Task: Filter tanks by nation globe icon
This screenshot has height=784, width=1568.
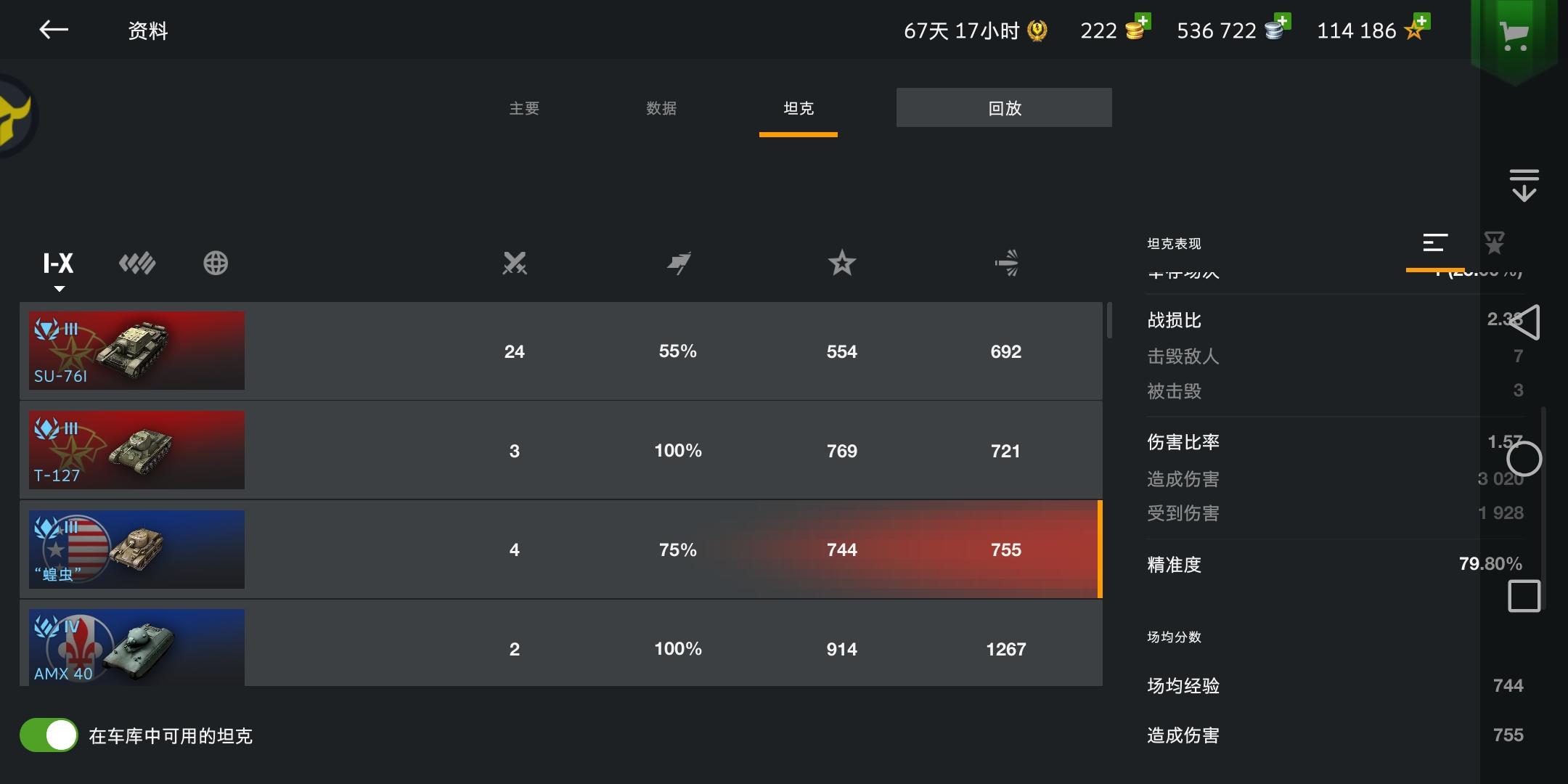Action: [x=216, y=263]
